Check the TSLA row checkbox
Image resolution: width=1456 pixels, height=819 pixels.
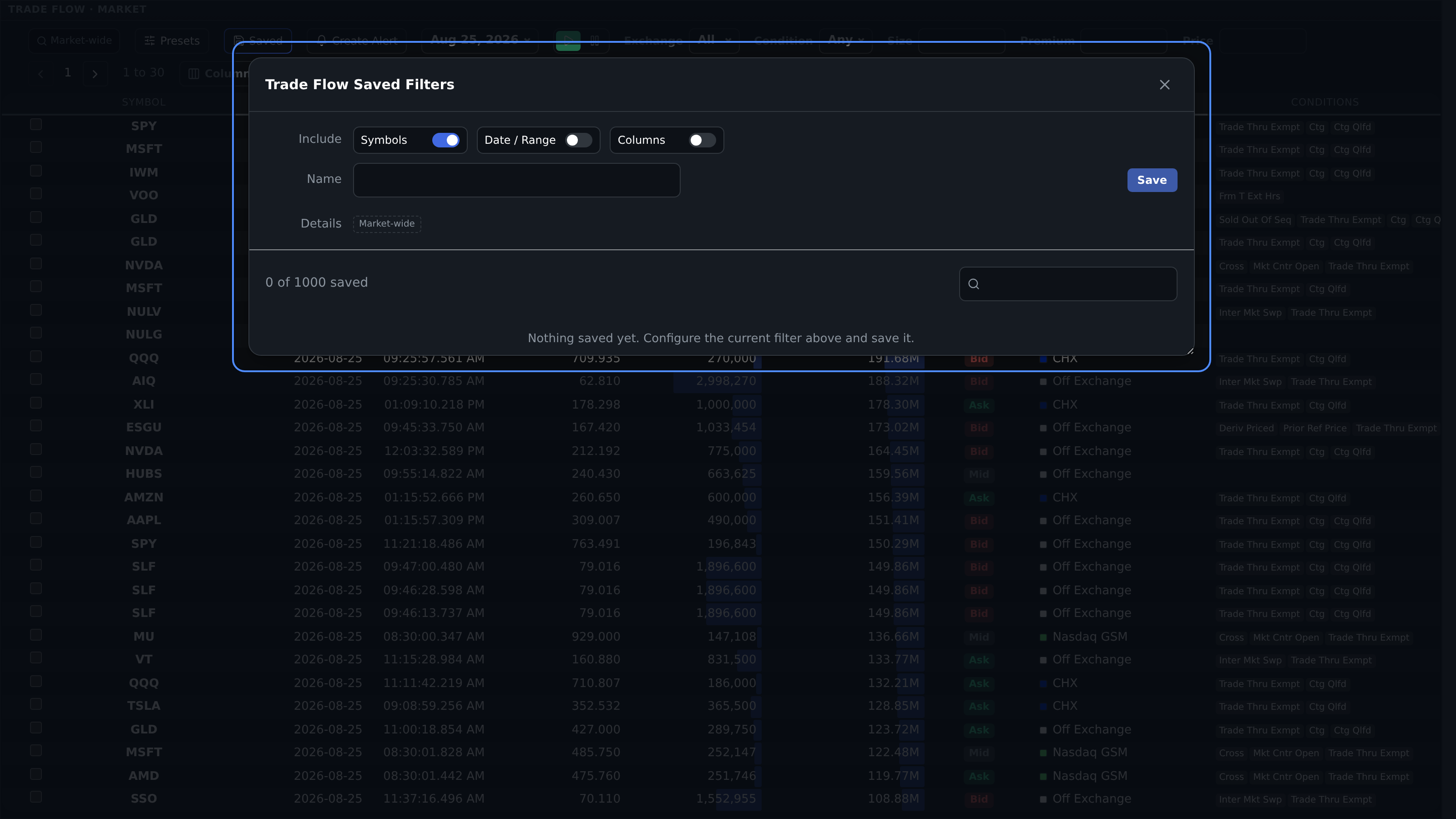[x=36, y=704]
